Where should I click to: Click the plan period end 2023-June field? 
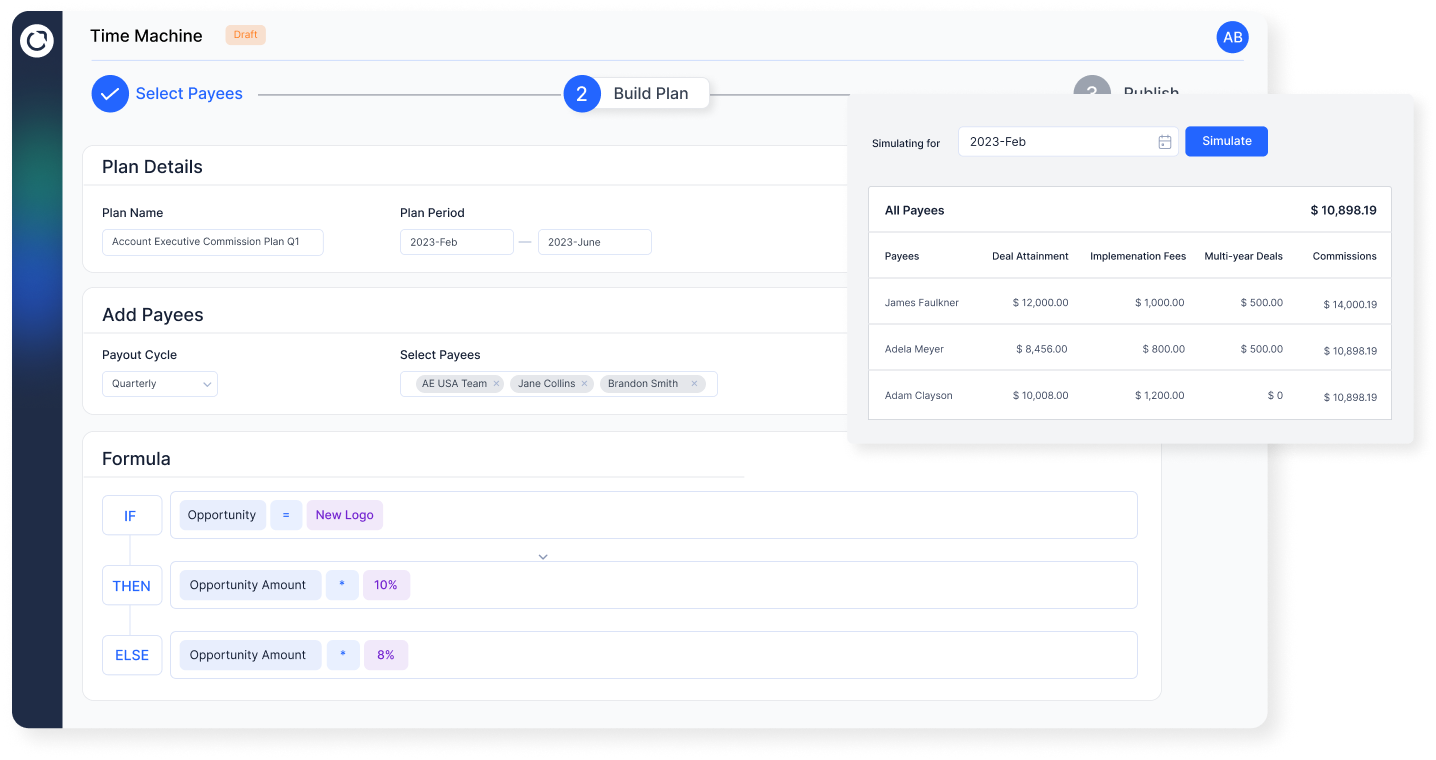click(595, 242)
